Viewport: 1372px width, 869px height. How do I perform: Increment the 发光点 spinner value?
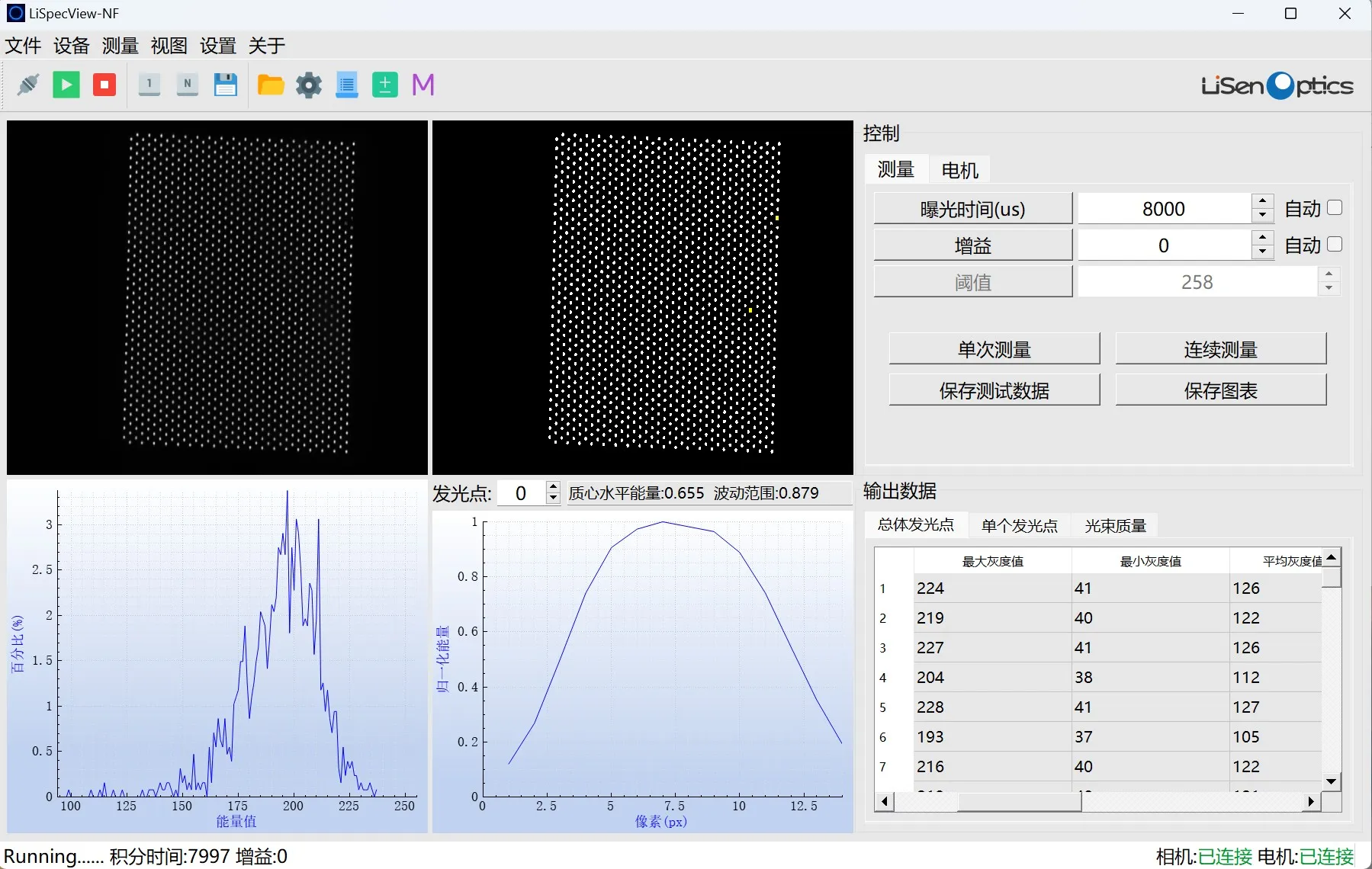pyautogui.click(x=554, y=488)
